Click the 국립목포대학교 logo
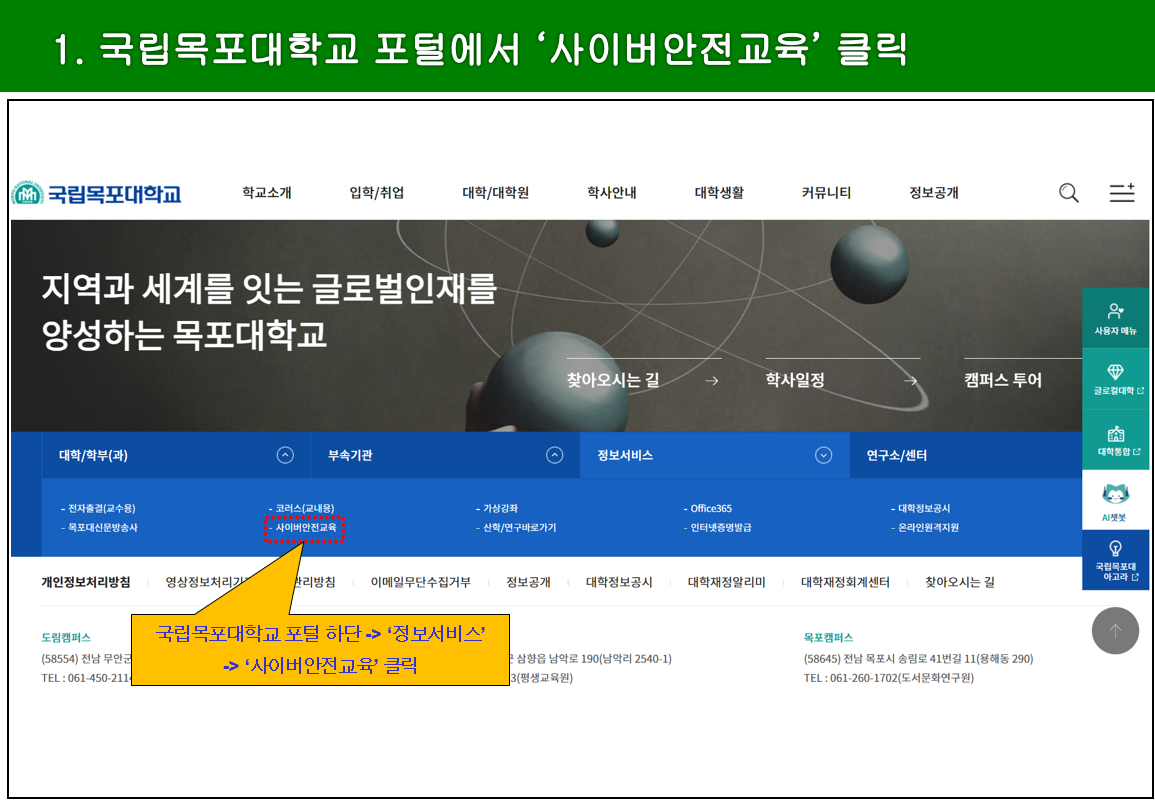Viewport: 1155px width, 800px height. coord(96,194)
